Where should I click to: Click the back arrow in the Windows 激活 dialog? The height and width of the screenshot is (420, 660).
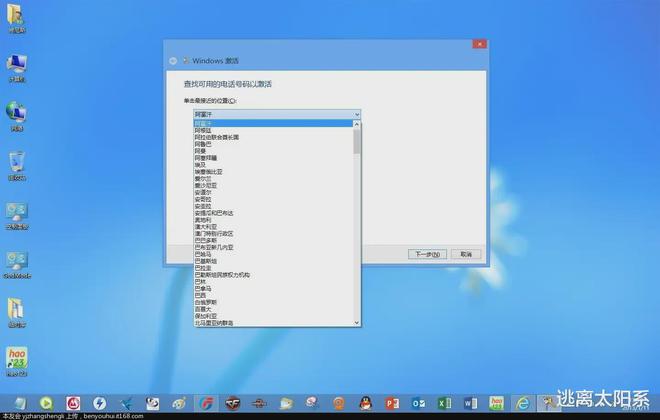coord(173,61)
